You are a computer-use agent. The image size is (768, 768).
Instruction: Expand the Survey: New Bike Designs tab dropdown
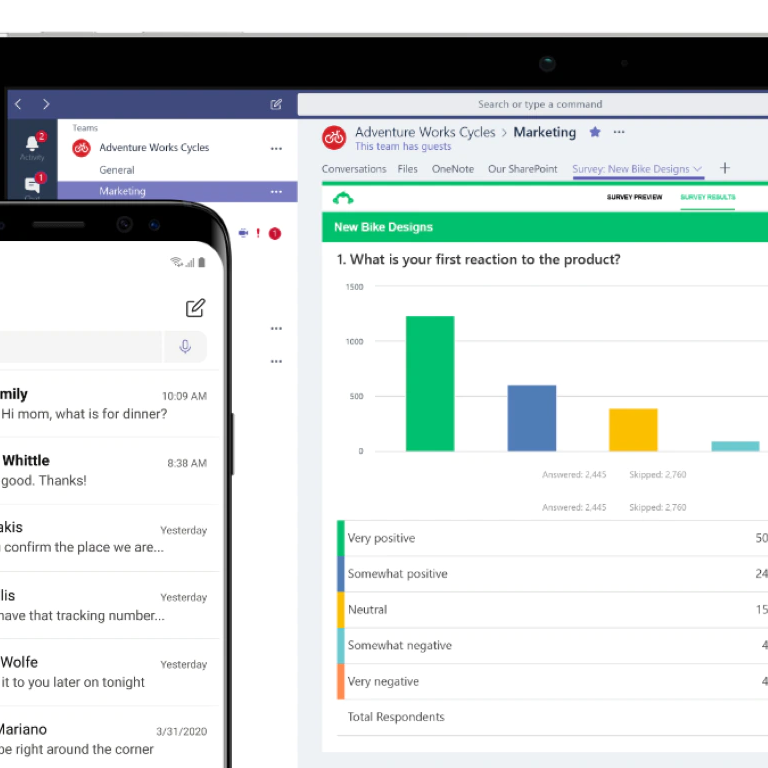click(x=697, y=169)
